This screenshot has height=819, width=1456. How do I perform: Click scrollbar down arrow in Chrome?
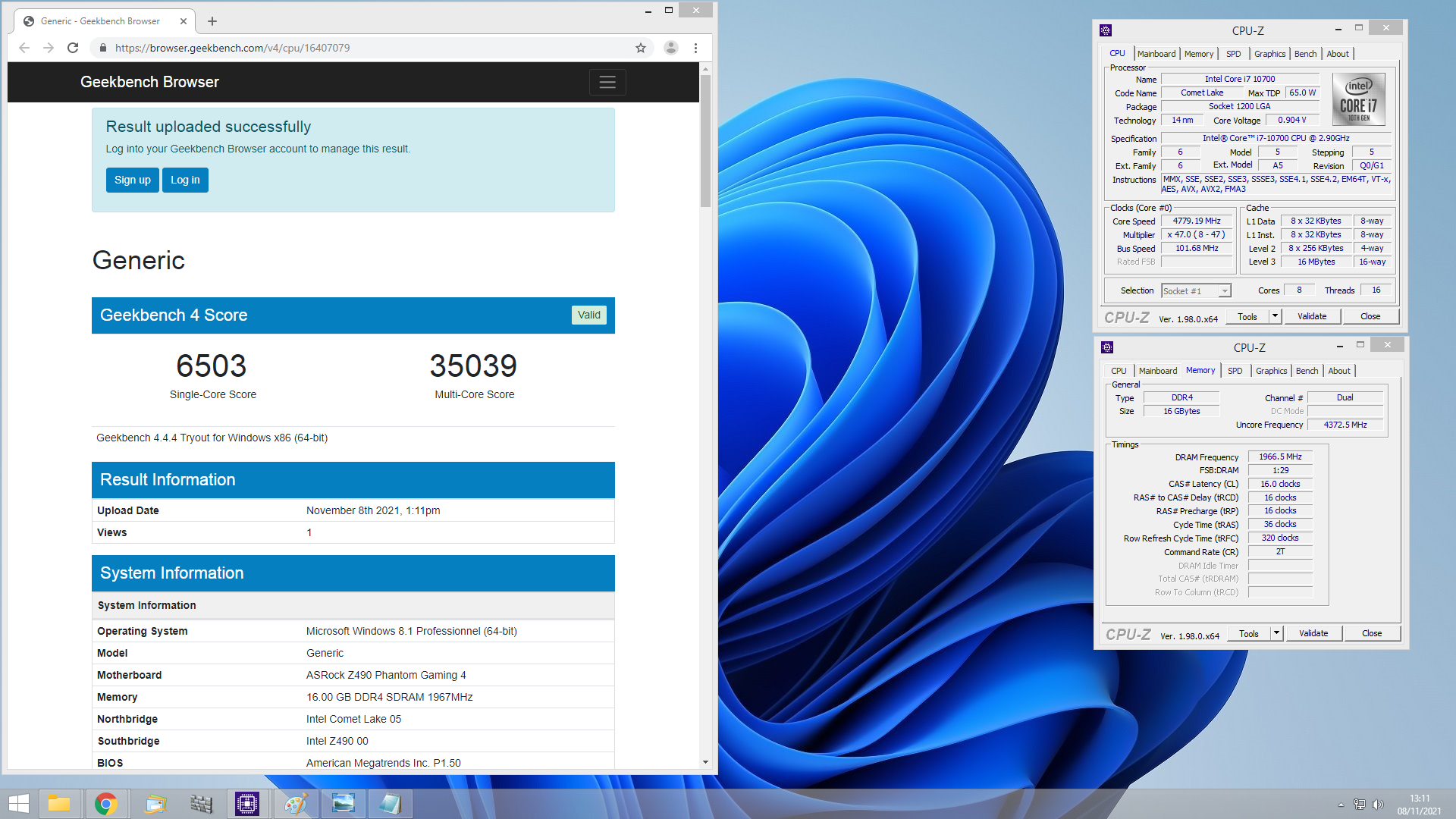tap(705, 762)
